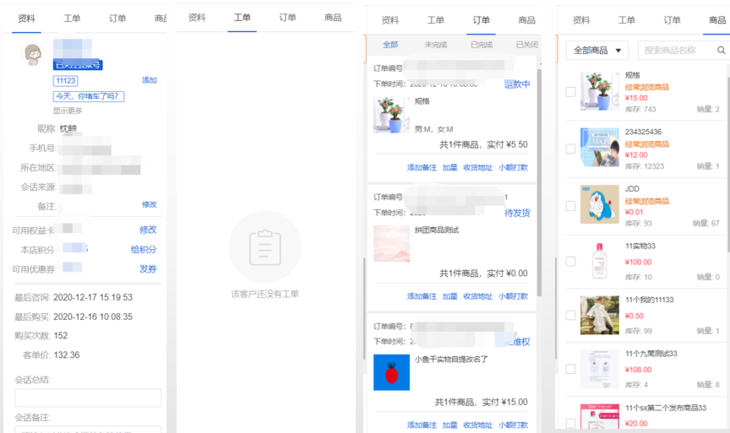Click the 11123 customer tag

(x=66, y=81)
